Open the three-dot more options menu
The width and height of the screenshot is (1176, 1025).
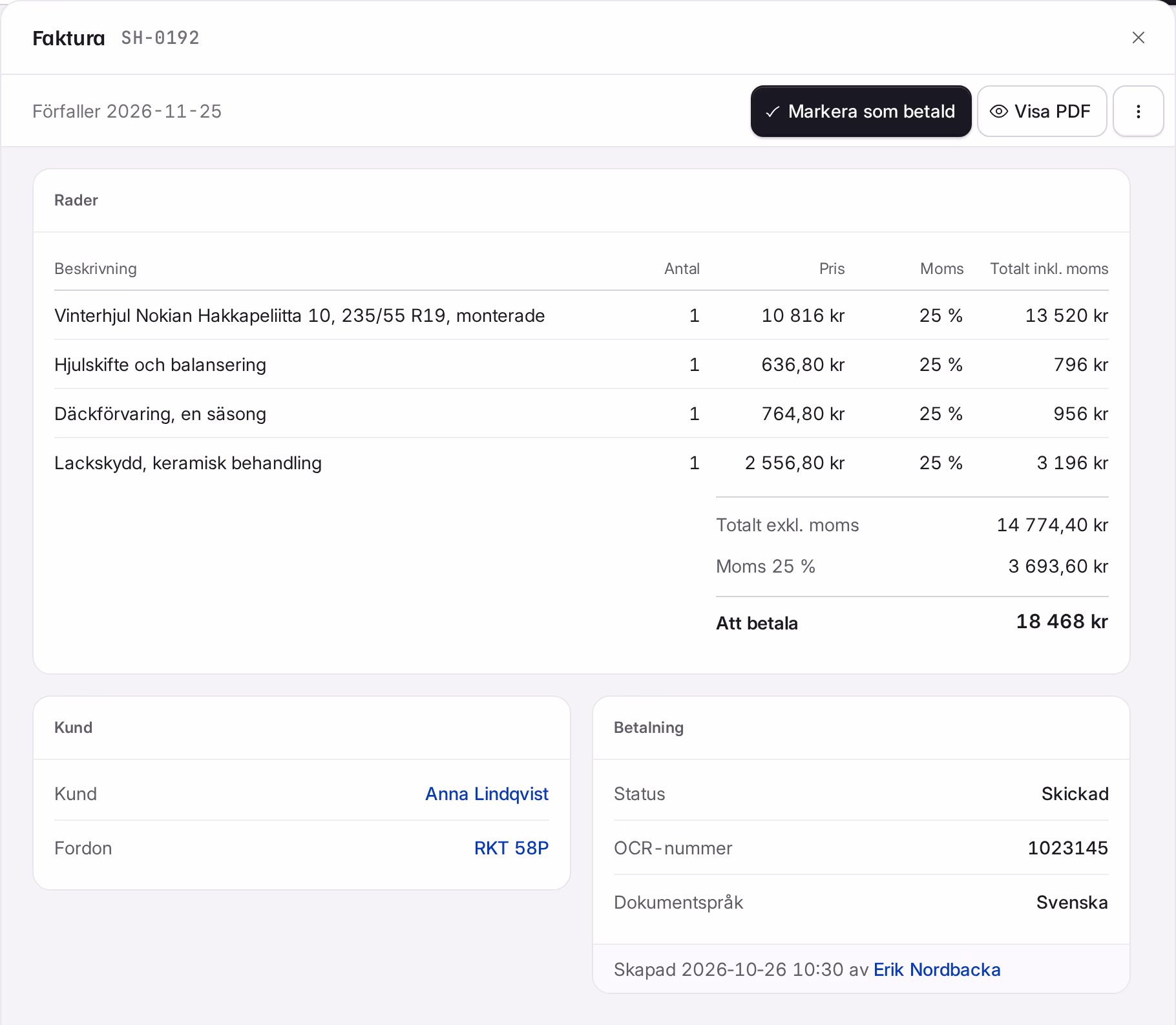click(1138, 111)
